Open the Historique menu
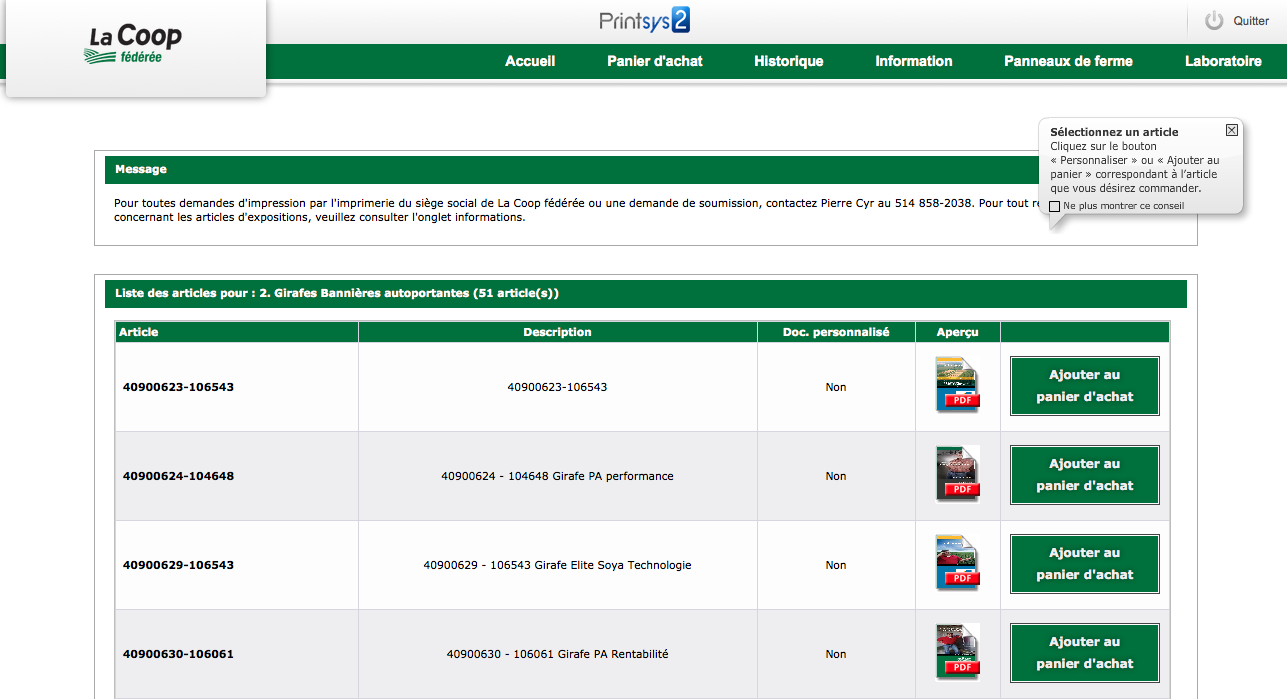Screen dimensions: 1287x699 point(789,61)
